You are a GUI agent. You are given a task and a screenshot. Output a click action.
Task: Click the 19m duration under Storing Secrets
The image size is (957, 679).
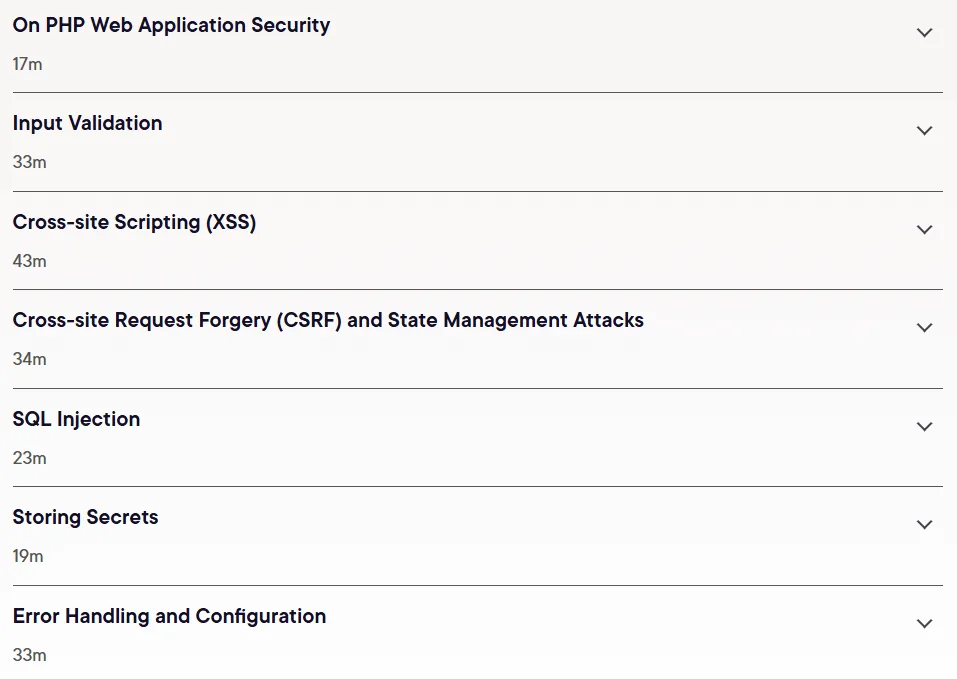(x=28, y=556)
